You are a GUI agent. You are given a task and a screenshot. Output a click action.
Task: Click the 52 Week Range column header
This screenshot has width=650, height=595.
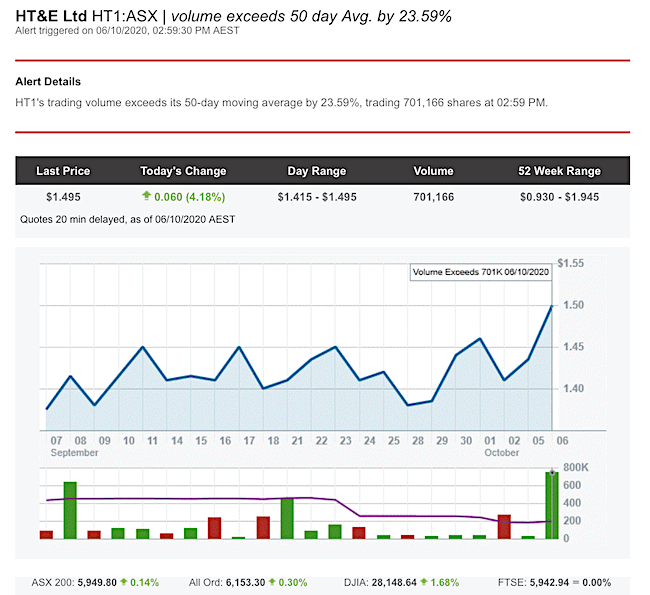[559, 171]
